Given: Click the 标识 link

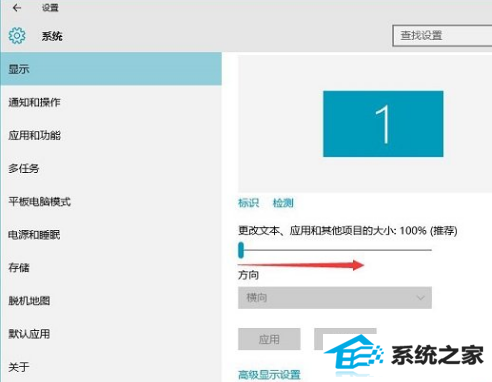Looking at the screenshot, I should click(x=248, y=203).
